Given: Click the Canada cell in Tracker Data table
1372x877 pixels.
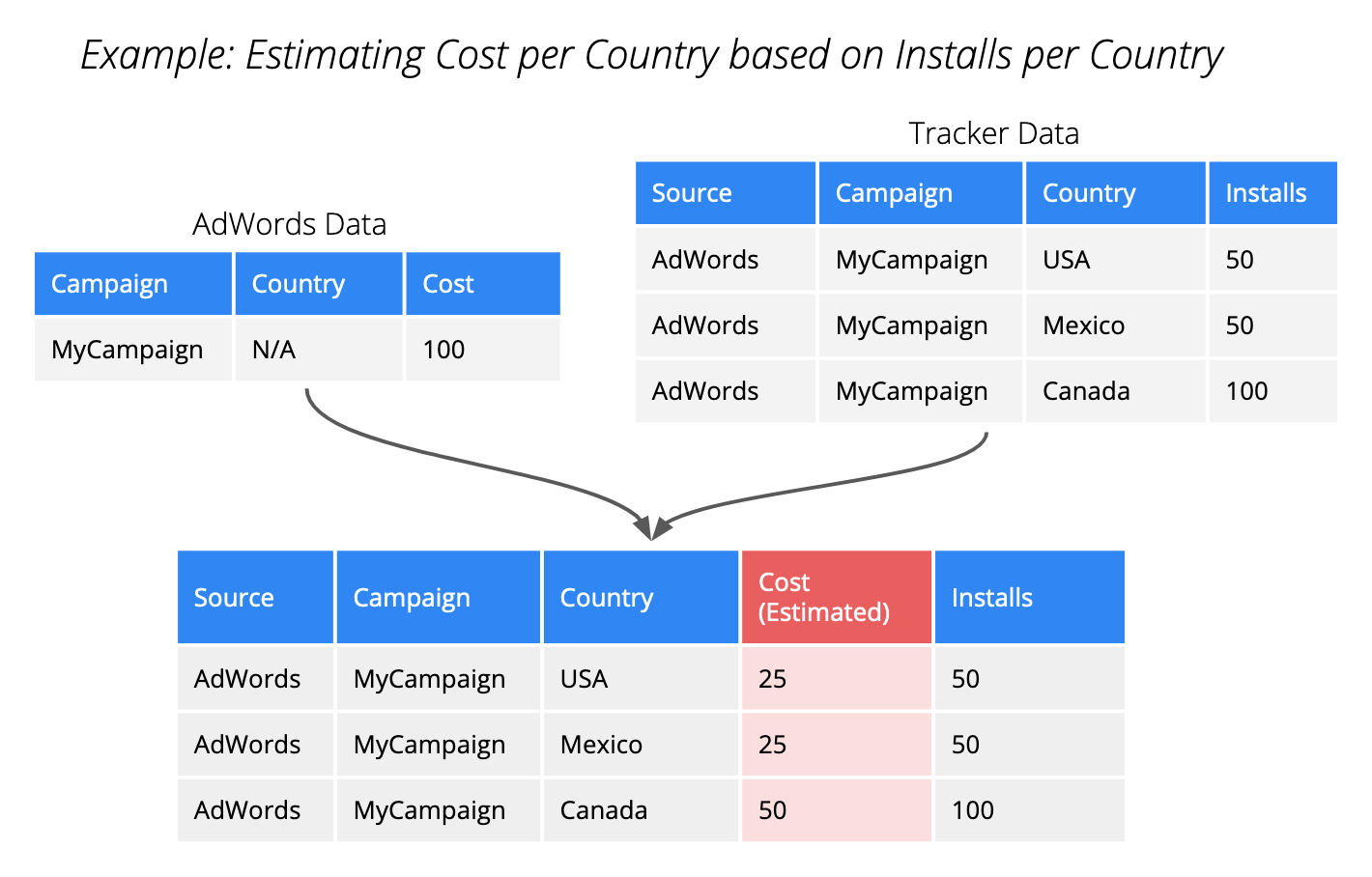Looking at the screenshot, I should (1115, 391).
